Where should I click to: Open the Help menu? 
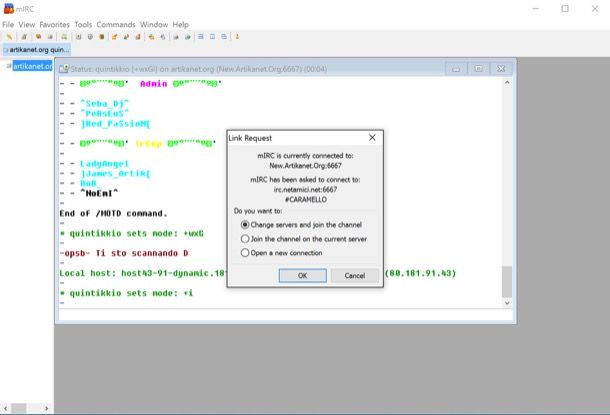point(181,25)
